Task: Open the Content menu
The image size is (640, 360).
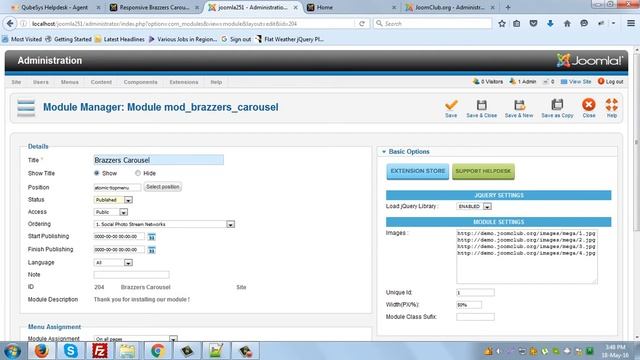Action: point(101,82)
